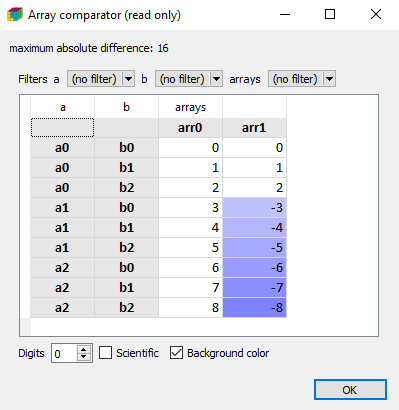Open the 'a' axis filter dropdown
Image resolution: width=399 pixels, height=410 pixels.
101,79
